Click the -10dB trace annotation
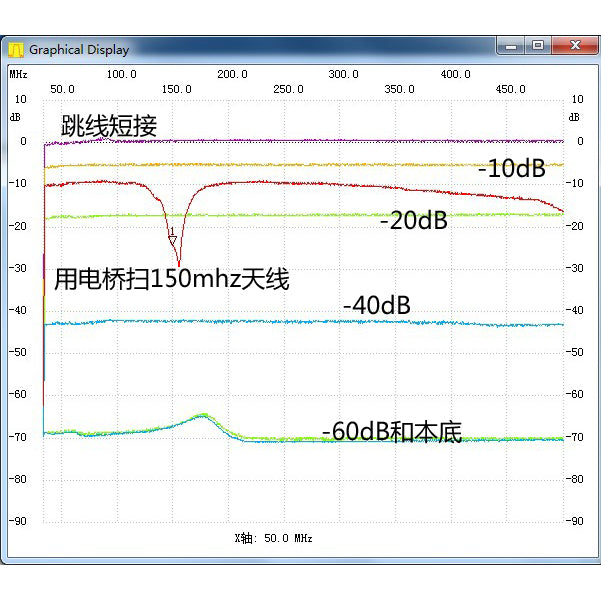601x601 pixels. (x=511, y=169)
